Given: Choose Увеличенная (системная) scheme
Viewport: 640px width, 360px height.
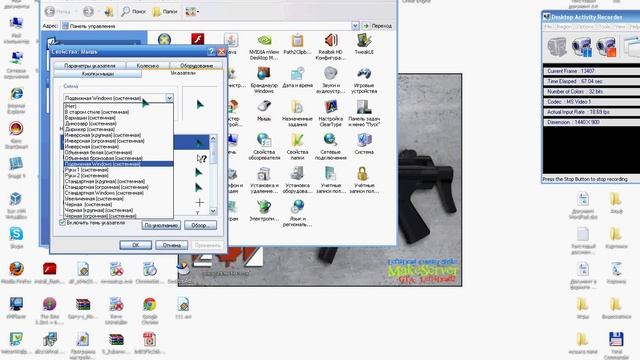Looking at the screenshot, I should click(x=118, y=198).
